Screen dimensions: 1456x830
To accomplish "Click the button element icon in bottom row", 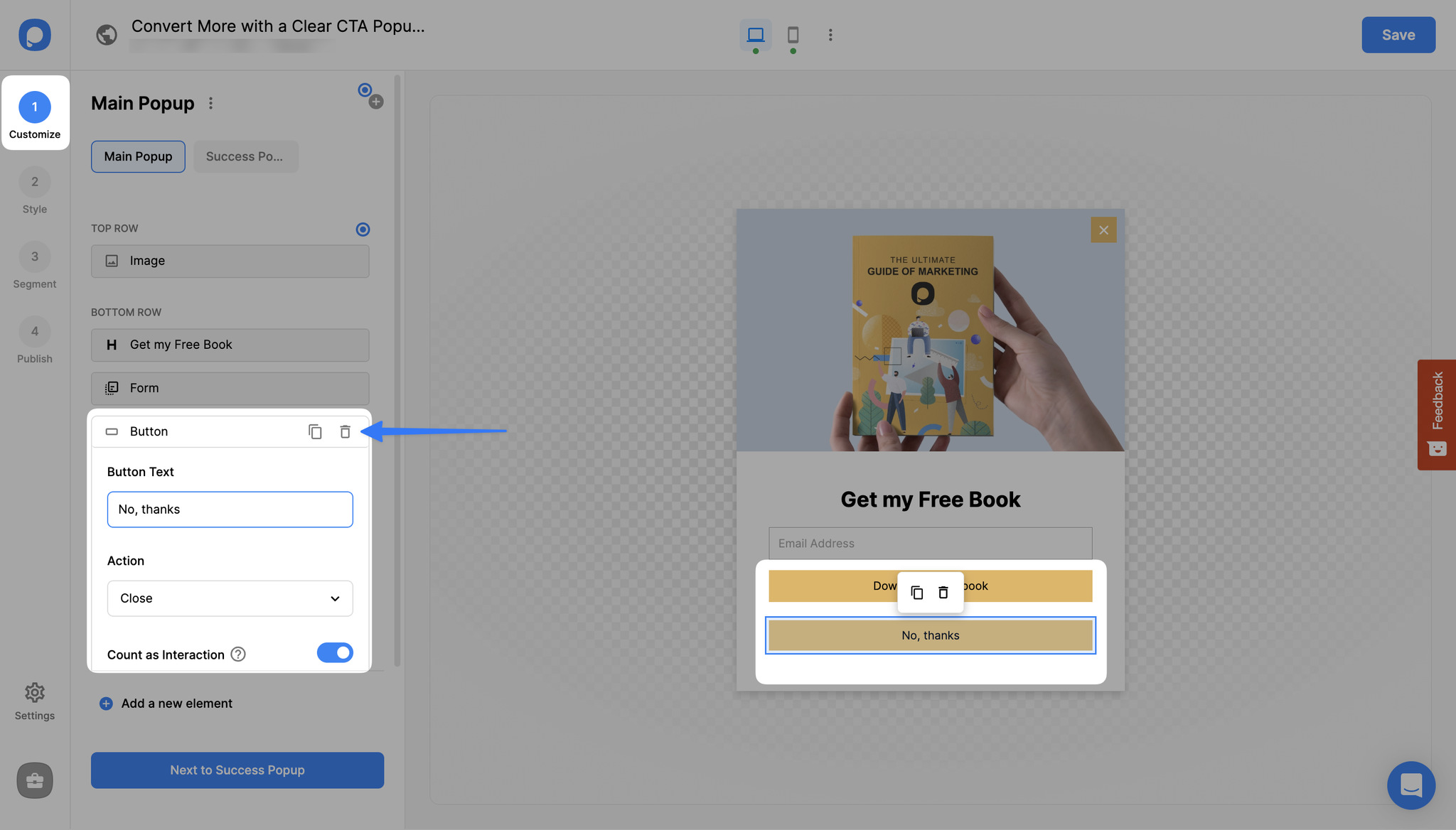I will pos(111,431).
